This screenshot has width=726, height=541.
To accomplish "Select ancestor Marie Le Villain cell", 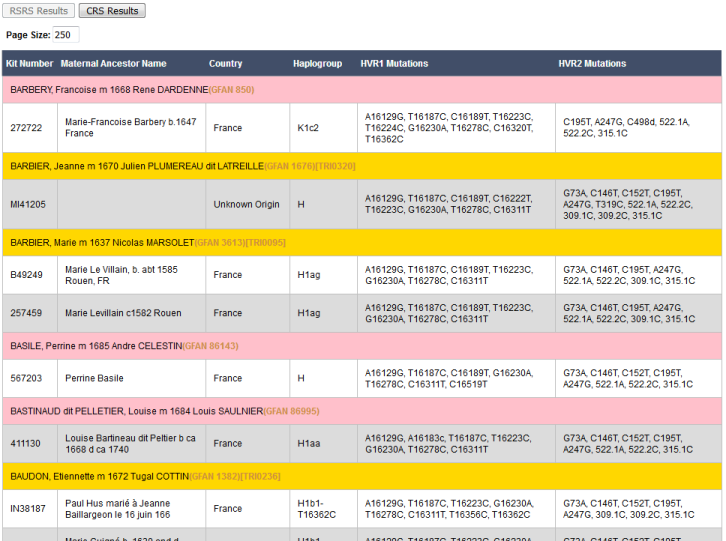I will point(131,275).
